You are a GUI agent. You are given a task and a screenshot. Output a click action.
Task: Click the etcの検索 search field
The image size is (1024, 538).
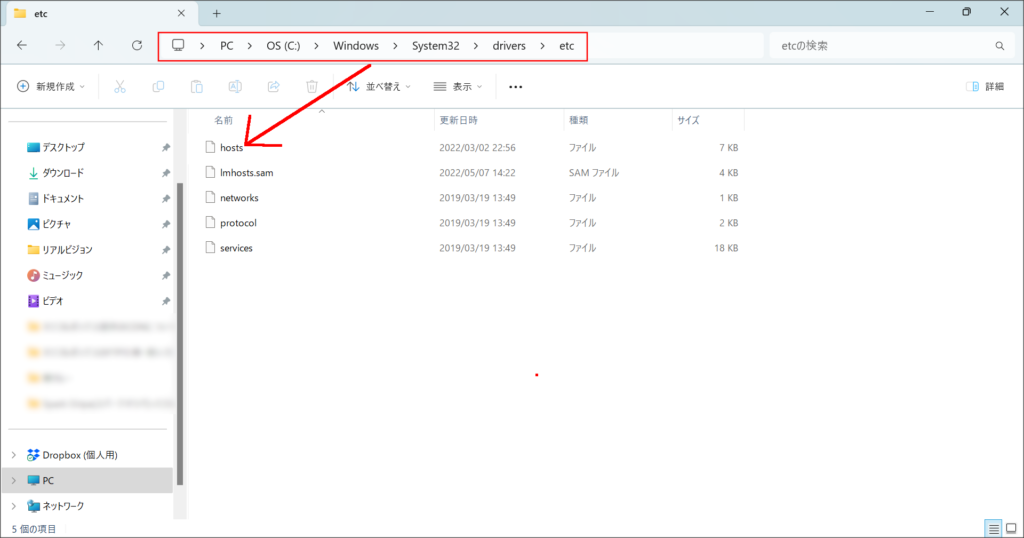880,46
